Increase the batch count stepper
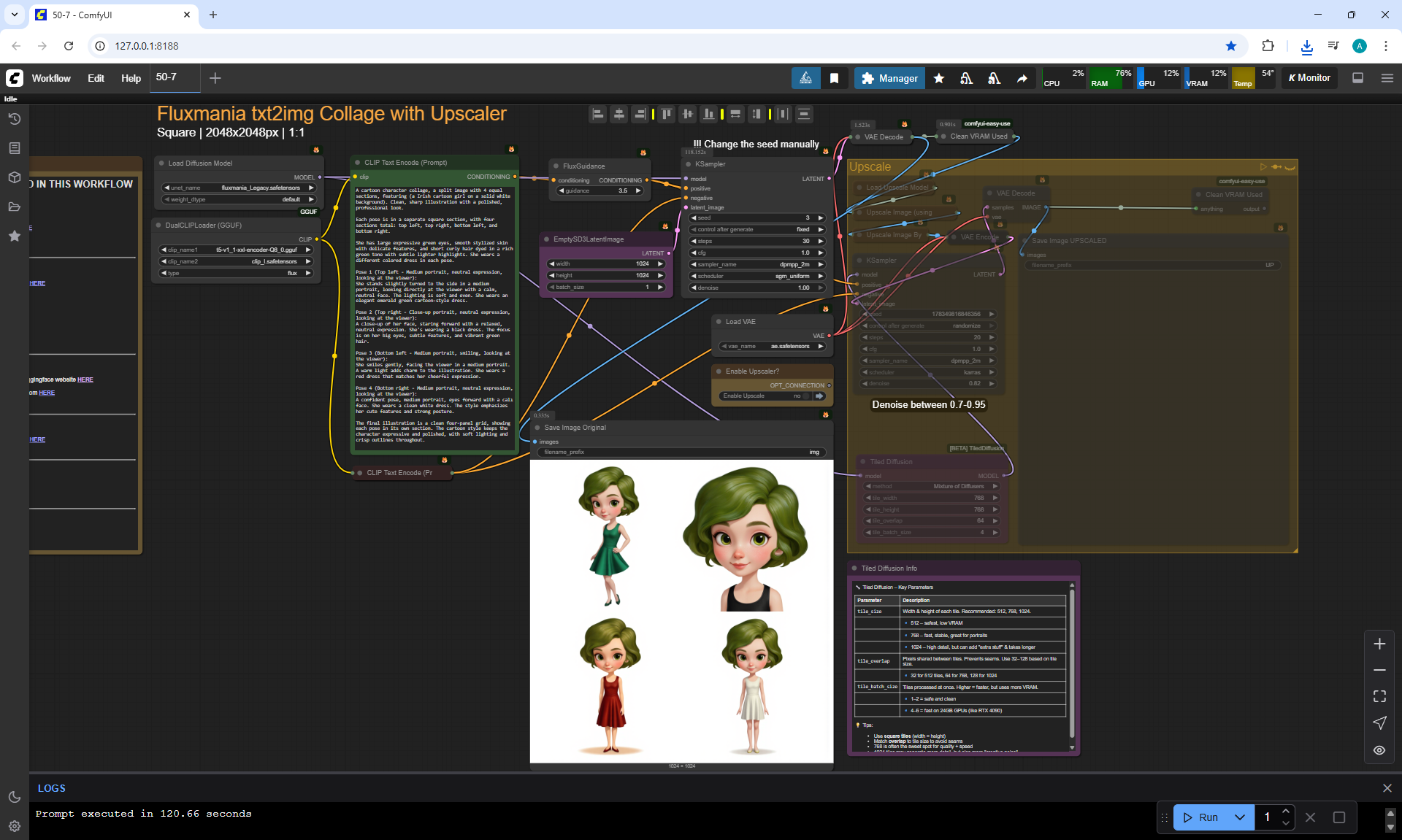Image resolution: width=1402 pixels, height=840 pixels. tap(1286, 812)
